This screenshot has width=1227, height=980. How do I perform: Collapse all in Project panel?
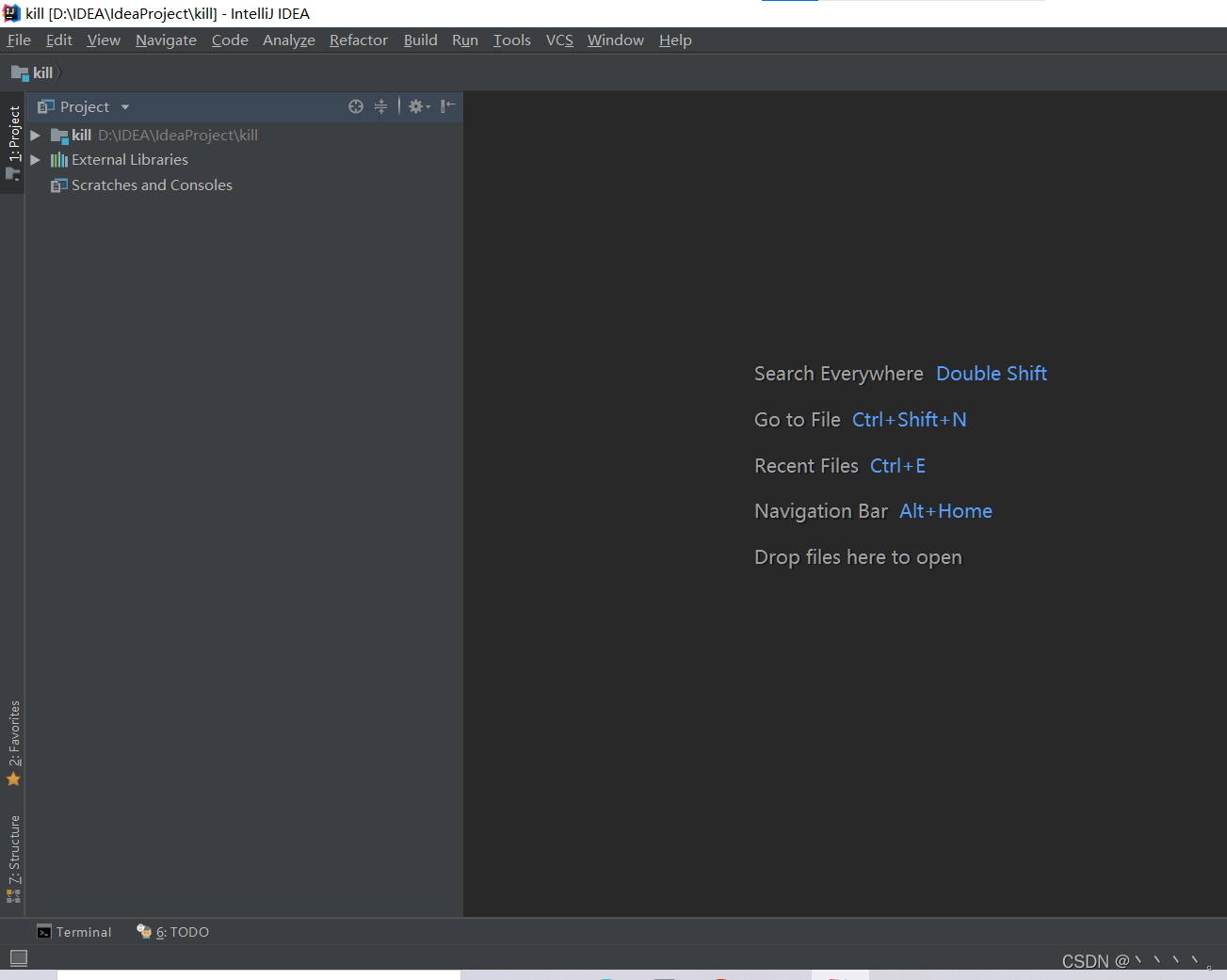pyautogui.click(x=380, y=106)
